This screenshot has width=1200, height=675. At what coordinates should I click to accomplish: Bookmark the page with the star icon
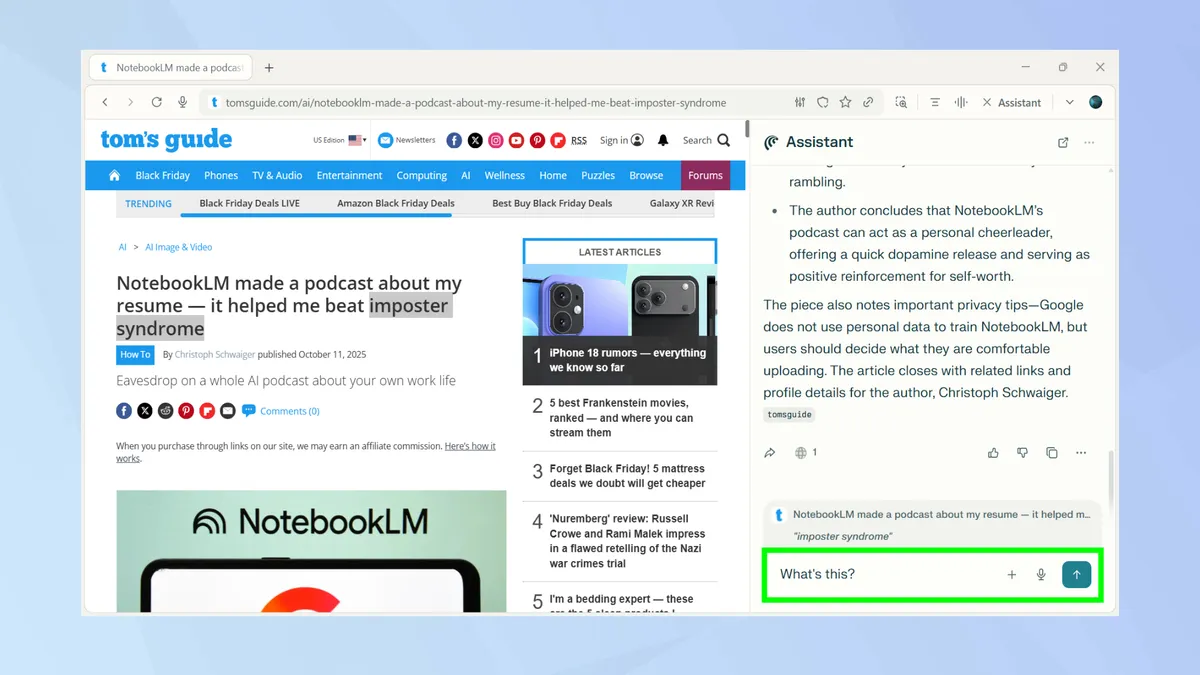(846, 102)
